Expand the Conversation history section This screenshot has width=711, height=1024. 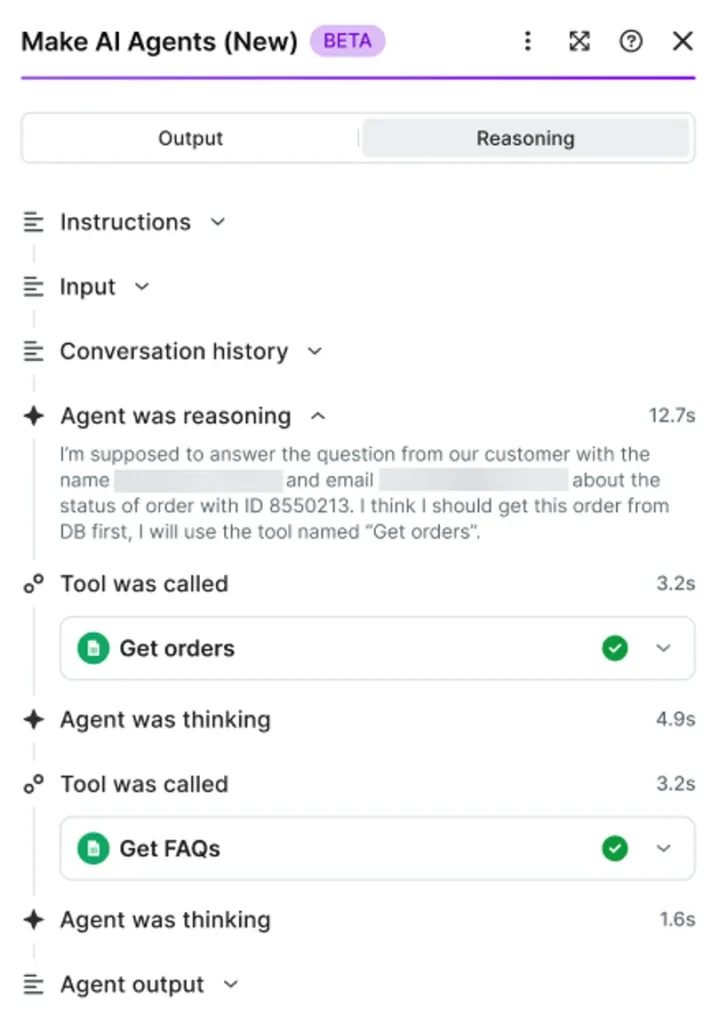click(313, 351)
